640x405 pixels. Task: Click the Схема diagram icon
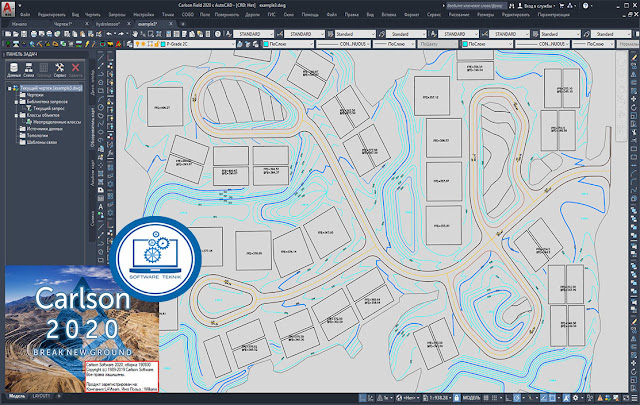click(29, 69)
